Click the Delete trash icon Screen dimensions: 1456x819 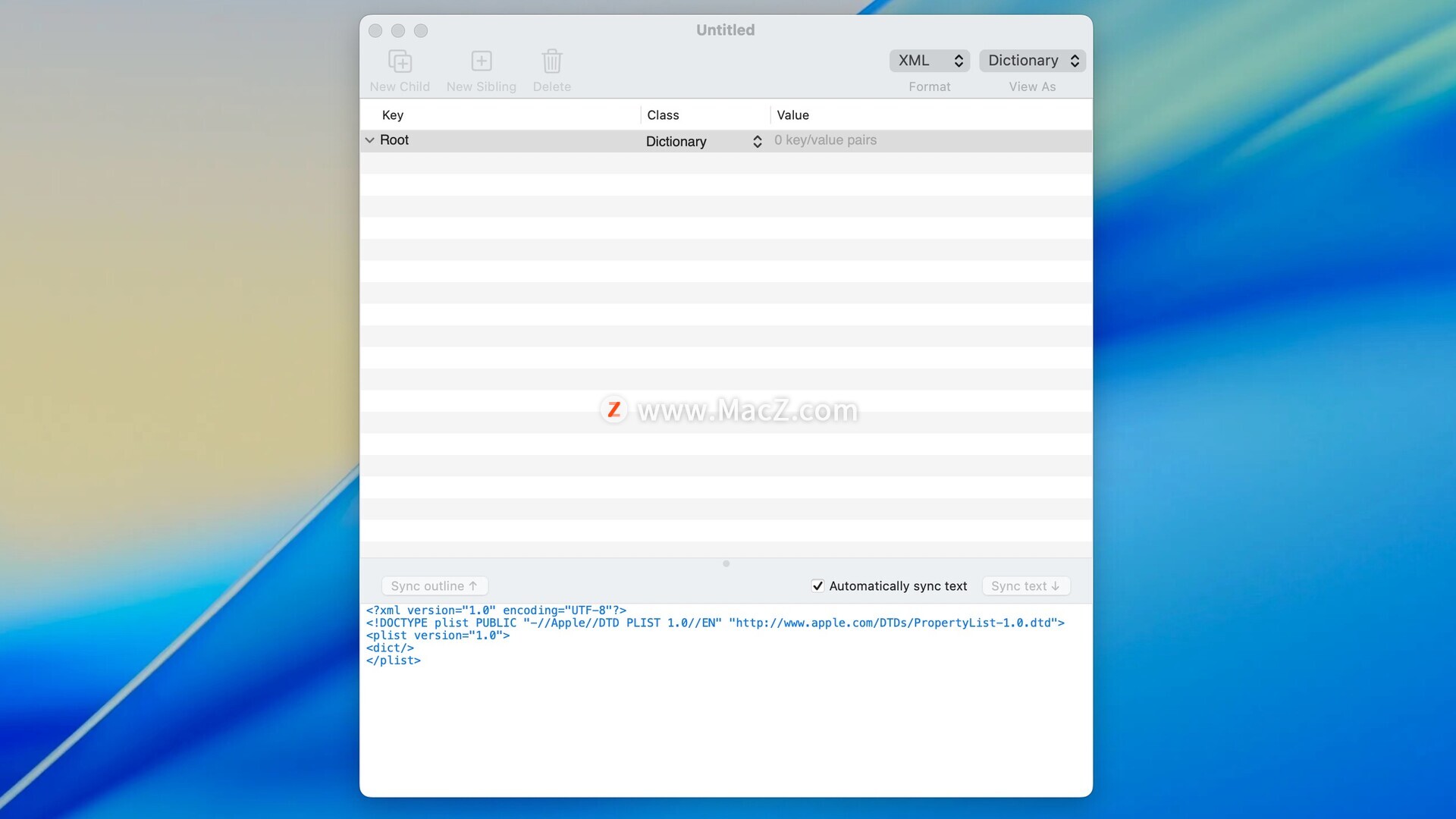[x=551, y=61]
